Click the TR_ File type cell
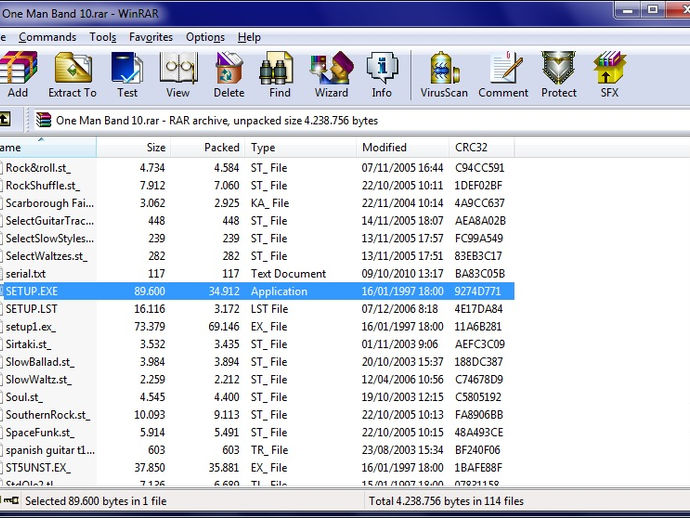Screen dimensions: 690x518 (269, 450)
